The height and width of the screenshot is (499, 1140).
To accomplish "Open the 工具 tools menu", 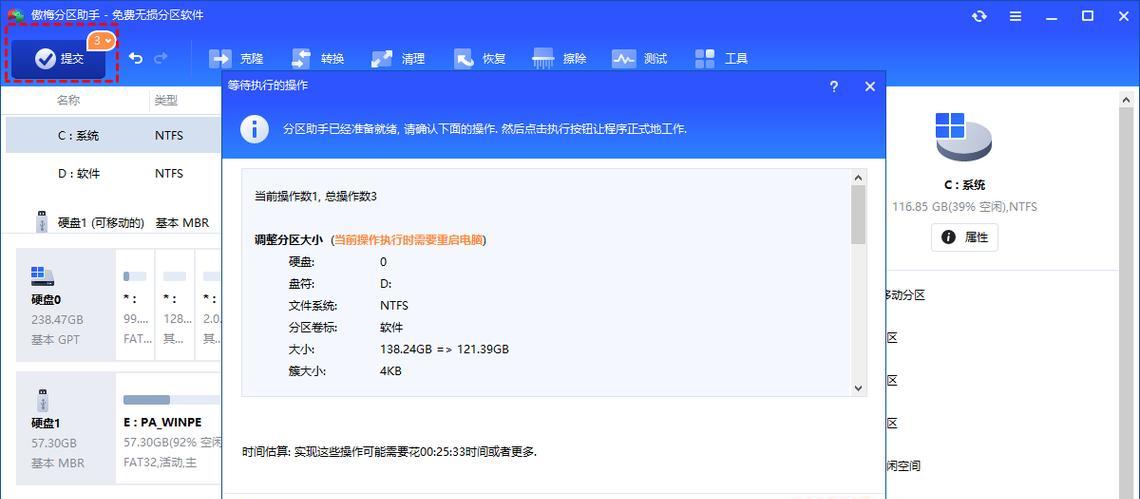I will [720, 59].
